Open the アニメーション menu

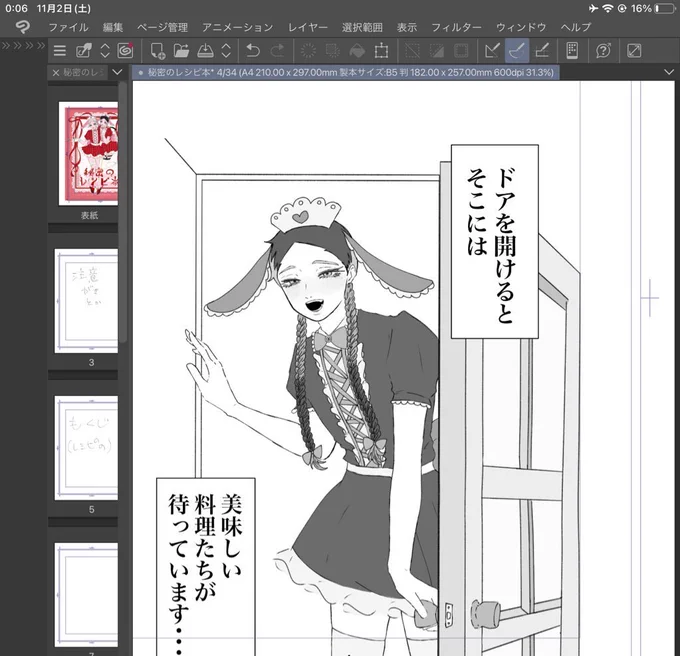237,27
